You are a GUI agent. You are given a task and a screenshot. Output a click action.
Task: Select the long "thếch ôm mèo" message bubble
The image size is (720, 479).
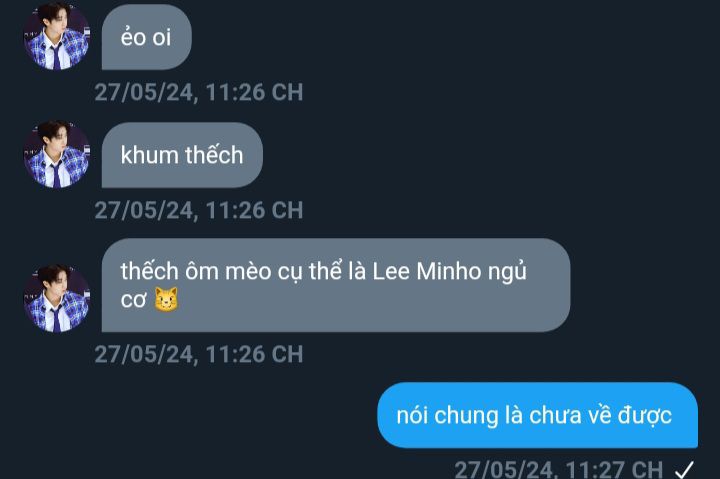[x=336, y=285]
